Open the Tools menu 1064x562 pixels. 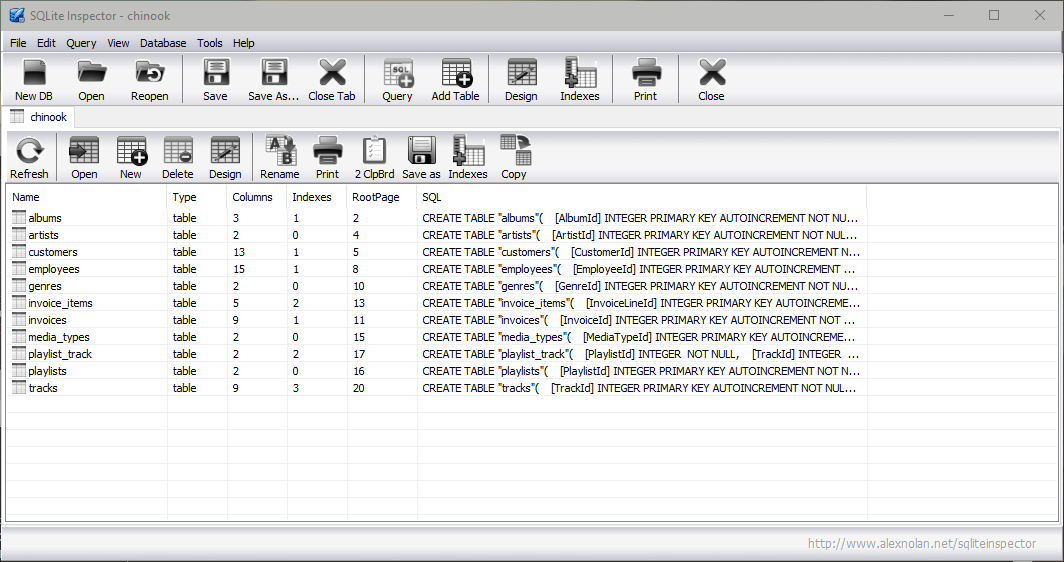coord(210,43)
